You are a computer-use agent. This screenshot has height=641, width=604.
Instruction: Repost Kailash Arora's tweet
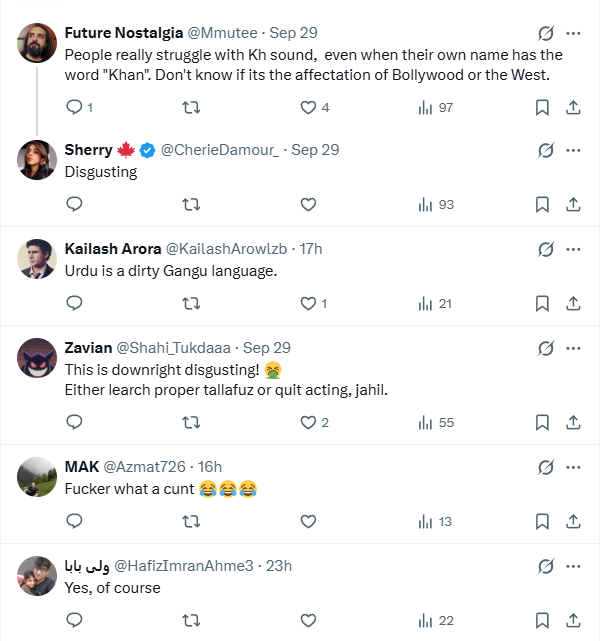pos(191,303)
